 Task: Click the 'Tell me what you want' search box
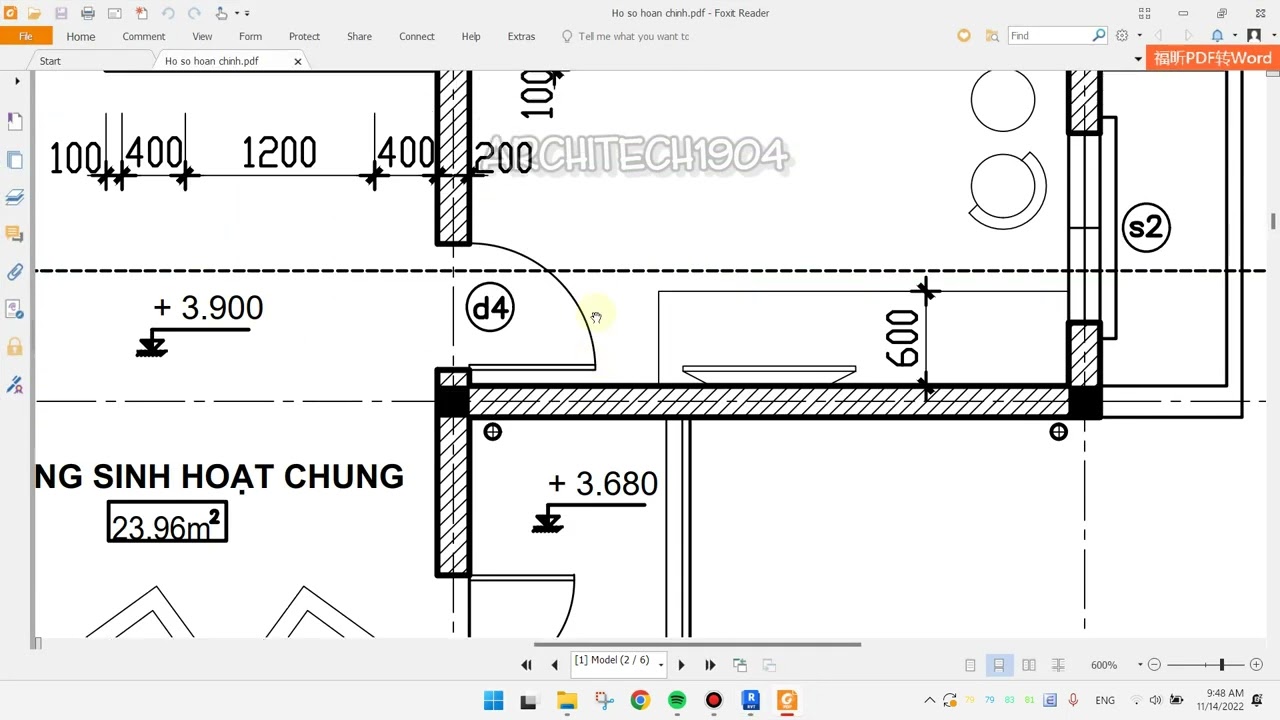coord(627,36)
